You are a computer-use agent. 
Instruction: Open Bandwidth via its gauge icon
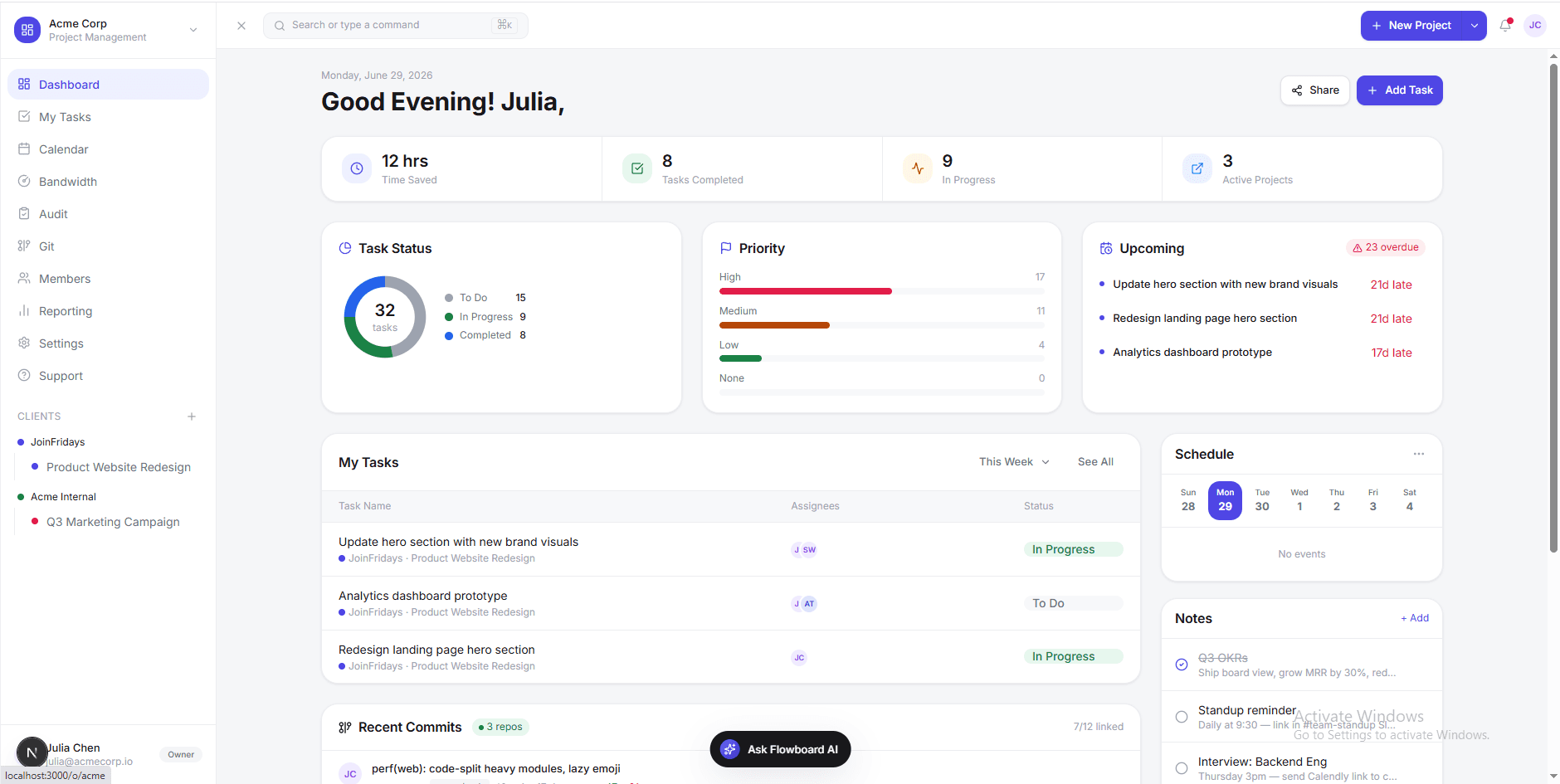[x=24, y=182]
